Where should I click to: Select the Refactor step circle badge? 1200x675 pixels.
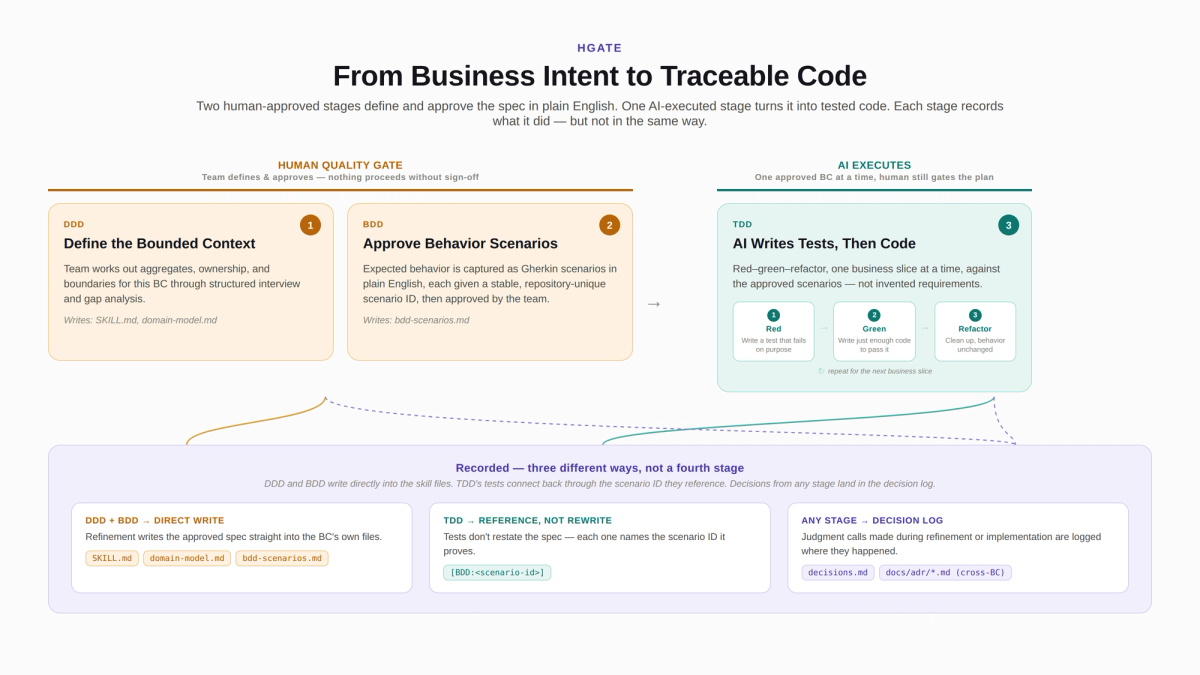coord(975,315)
